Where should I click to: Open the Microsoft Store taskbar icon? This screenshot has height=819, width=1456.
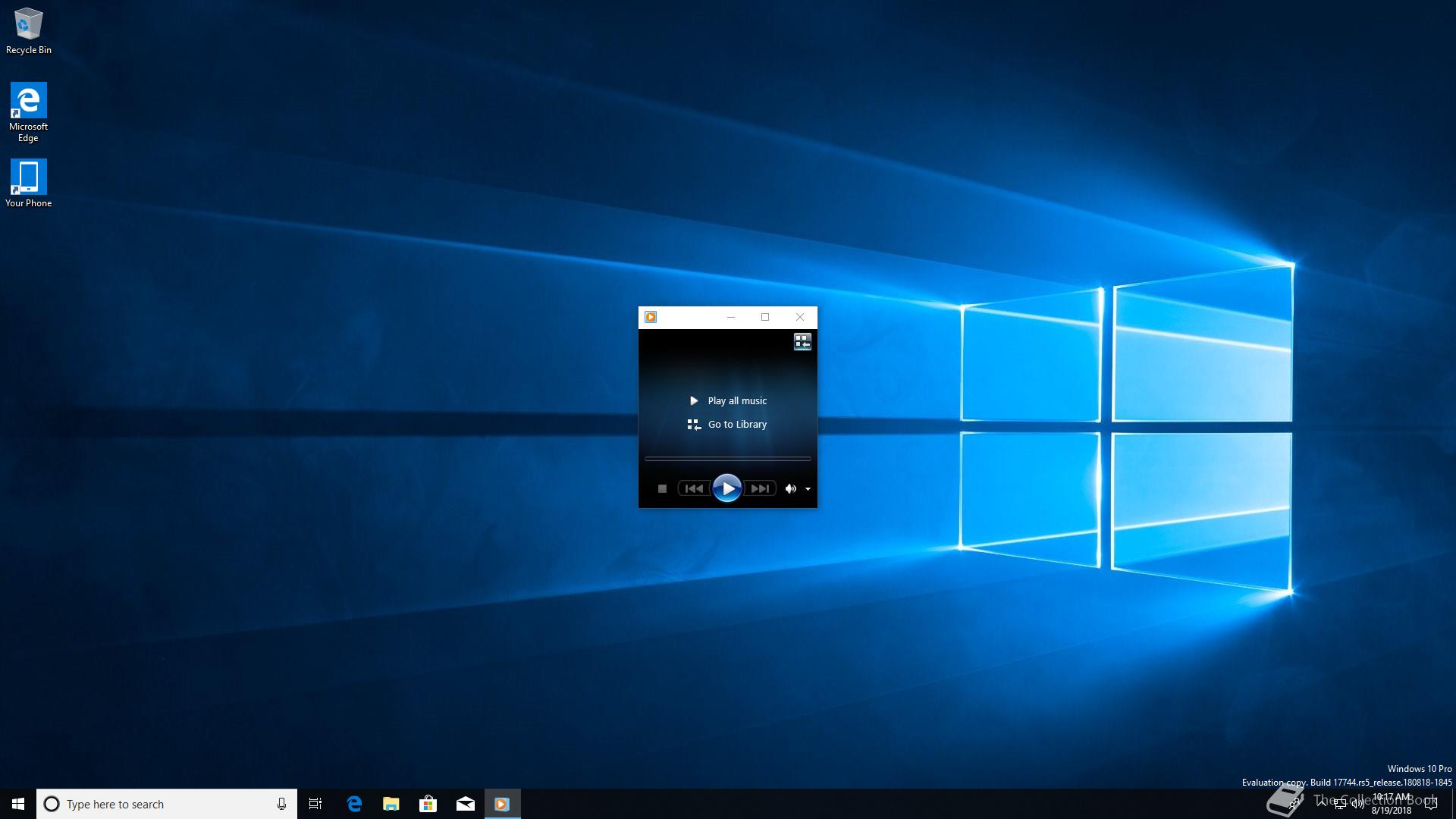click(x=428, y=804)
